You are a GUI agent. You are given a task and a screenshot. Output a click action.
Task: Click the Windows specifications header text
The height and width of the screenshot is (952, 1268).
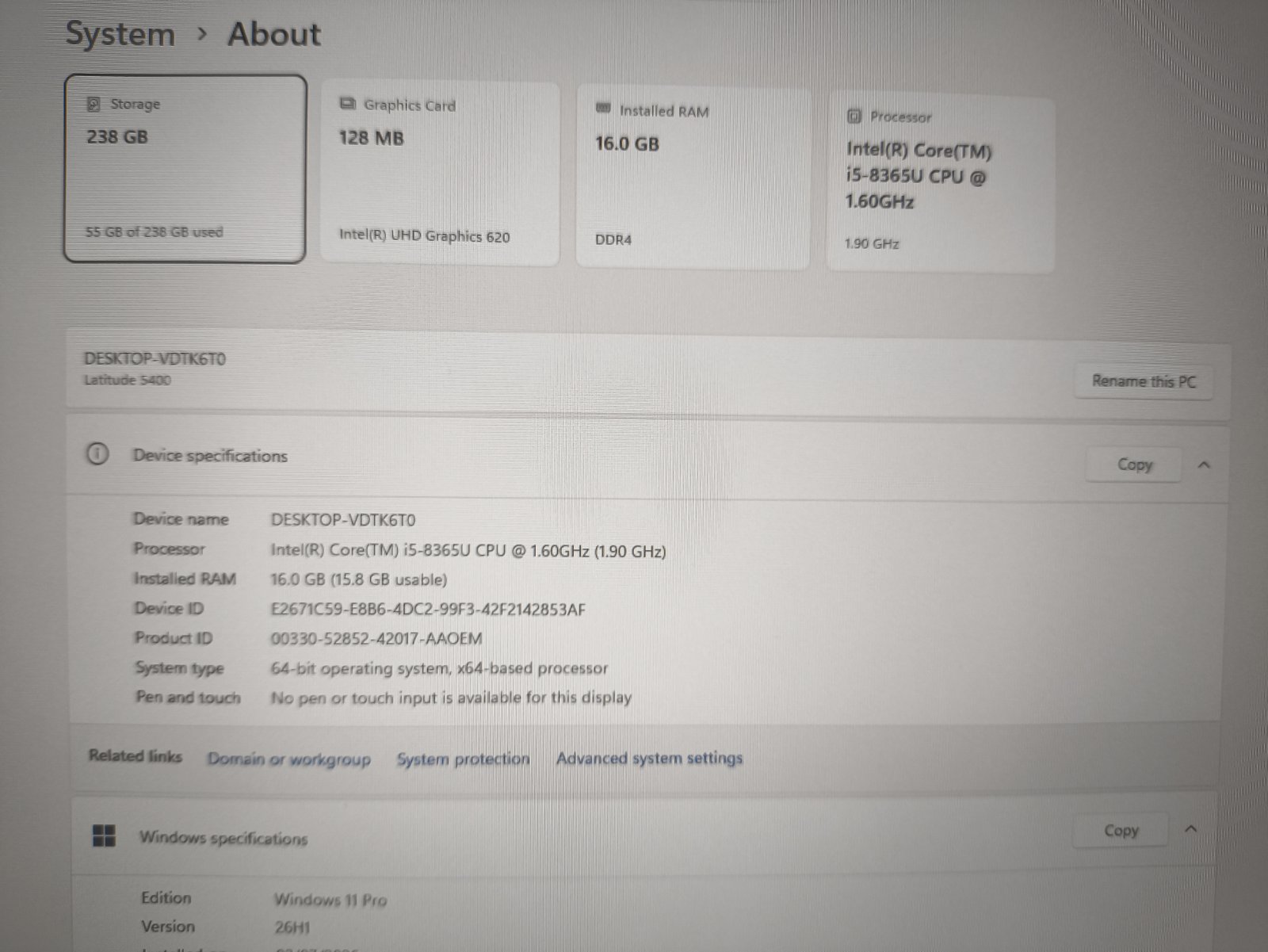tap(223, 838)
